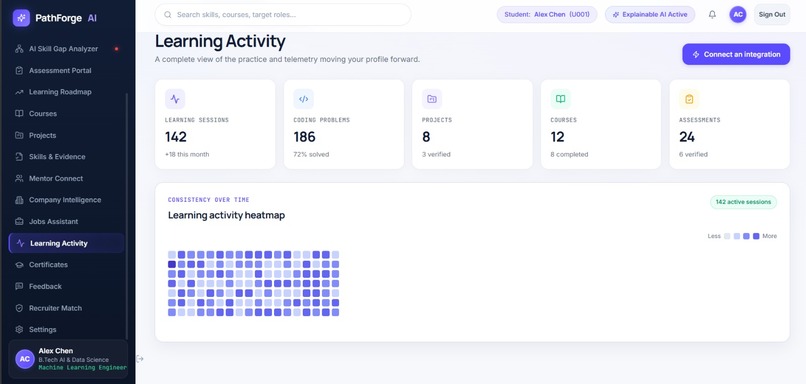Click the PathForge AI logo icon
Image resolution: width=806 pixels, height=384 pixels.
(x=22, y=18)
